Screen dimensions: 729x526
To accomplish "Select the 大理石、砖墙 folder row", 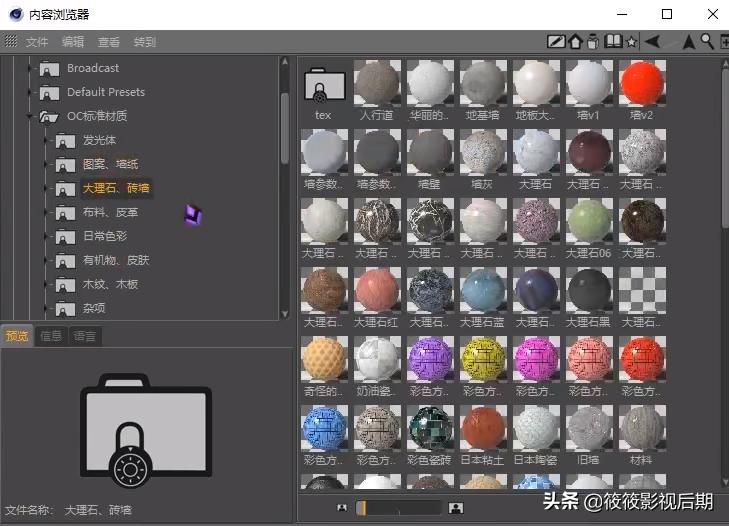I will tap(116, 188).
